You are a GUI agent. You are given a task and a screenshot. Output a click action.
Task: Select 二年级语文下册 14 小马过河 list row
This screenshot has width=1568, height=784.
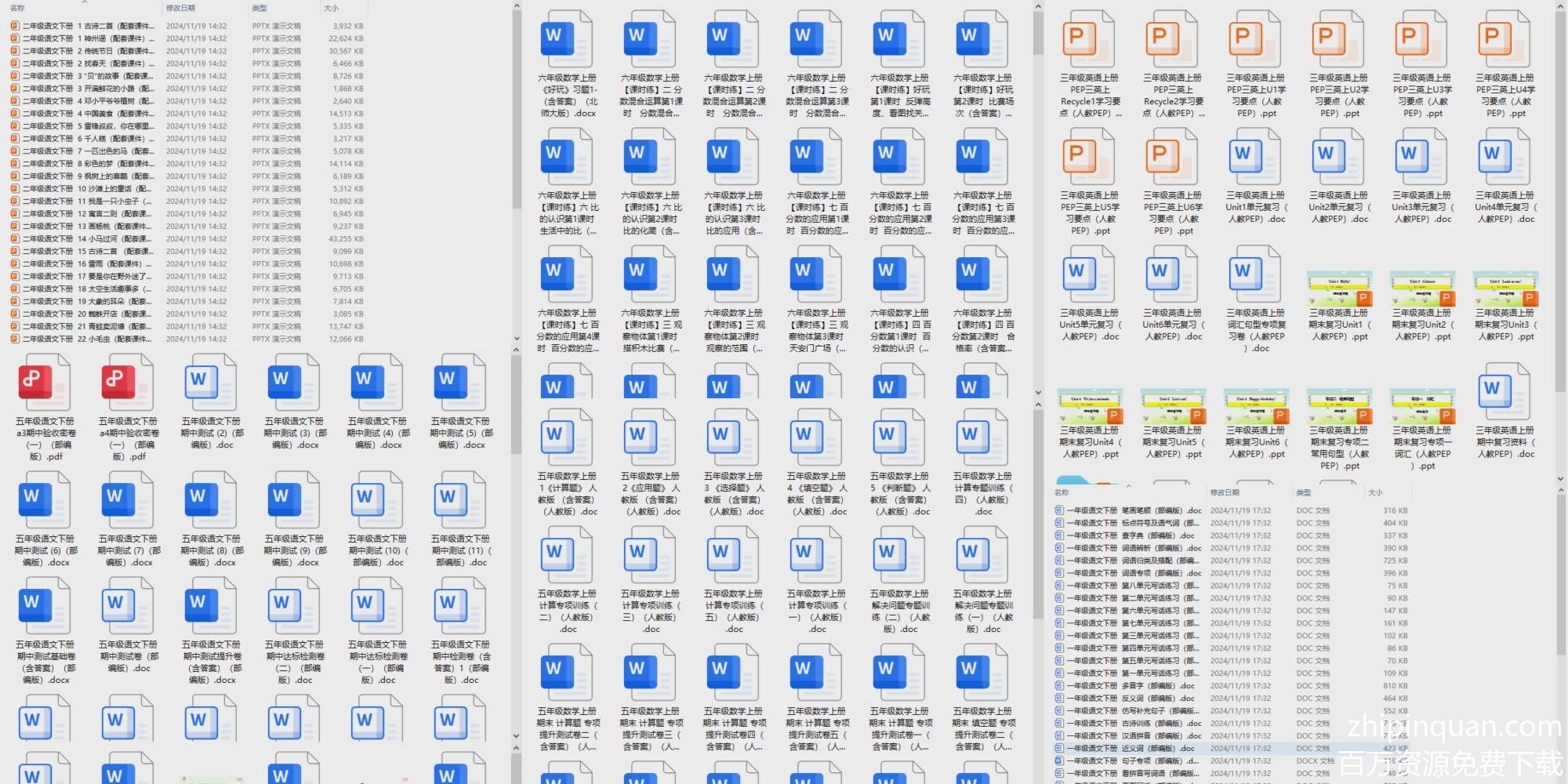pos(86,239)
